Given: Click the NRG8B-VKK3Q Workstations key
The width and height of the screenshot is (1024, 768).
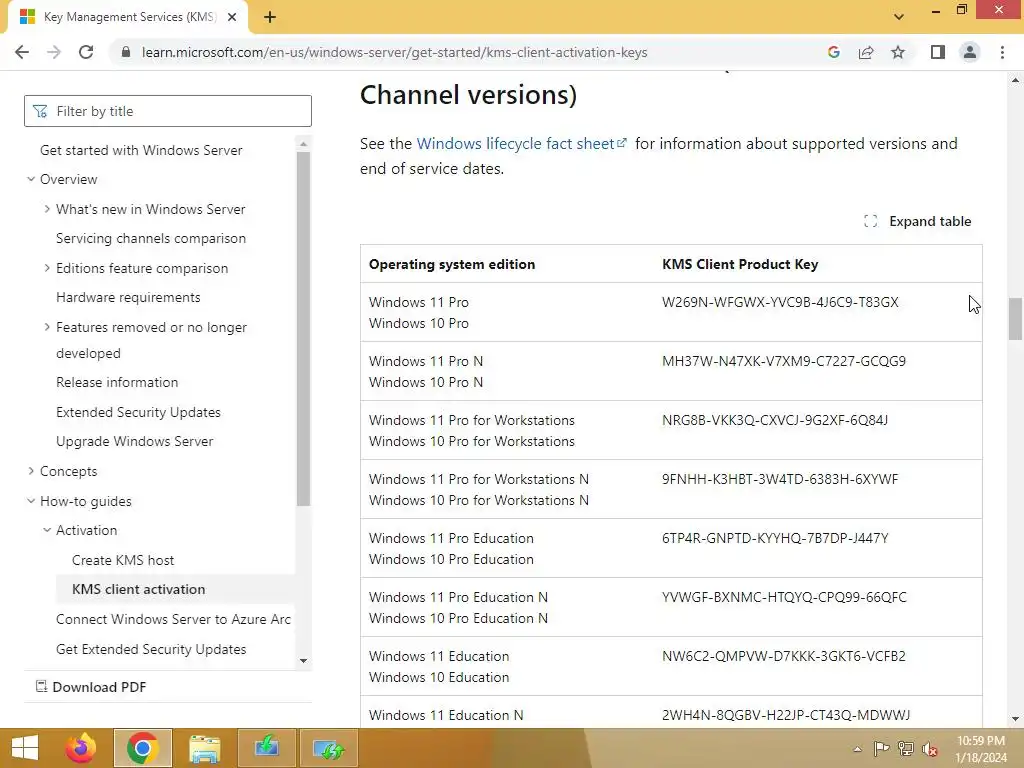Looking at the screenshot, I should click(775, 420).
